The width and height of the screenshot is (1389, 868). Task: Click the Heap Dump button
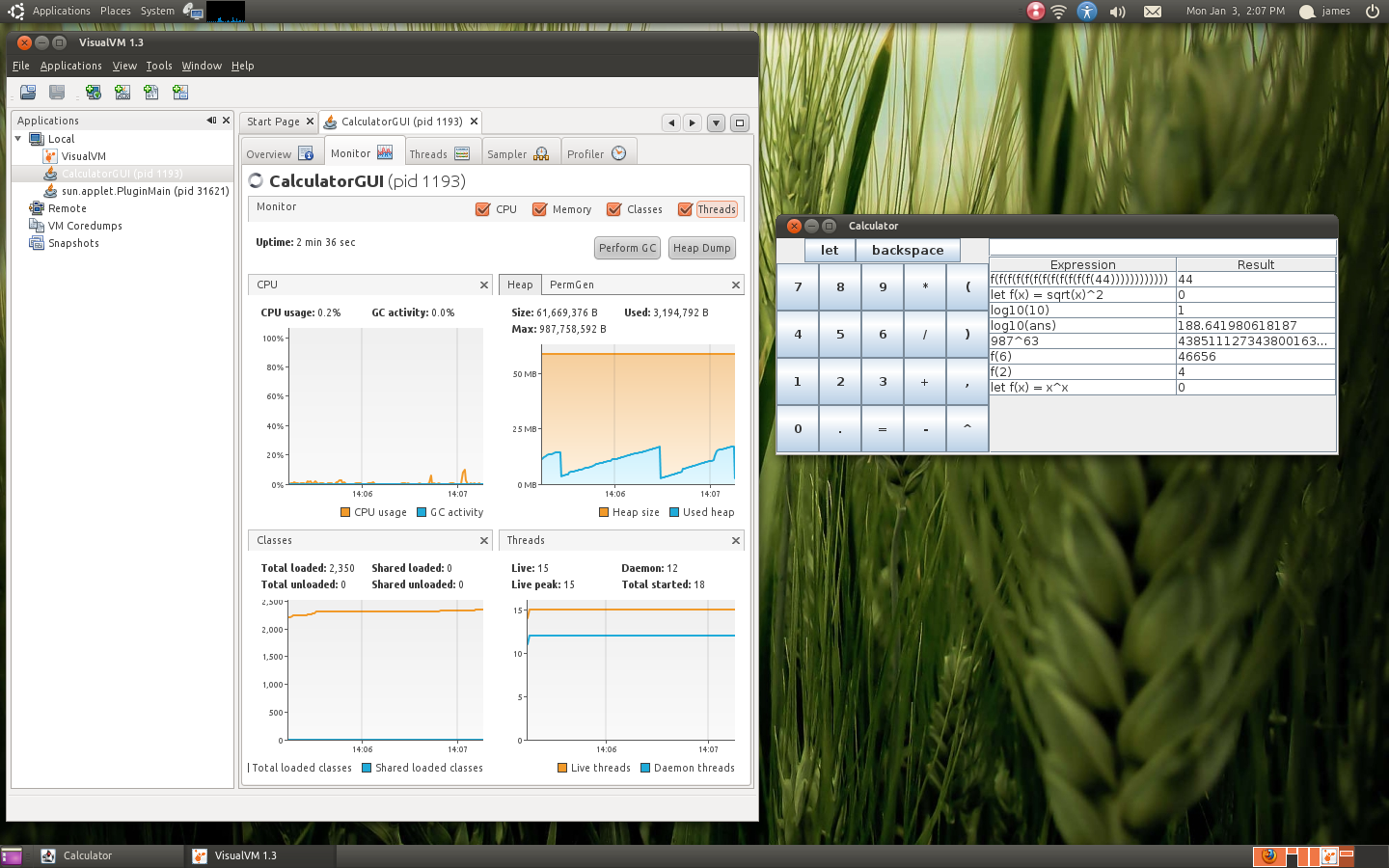pyautogui.click(x=701, y=248)
